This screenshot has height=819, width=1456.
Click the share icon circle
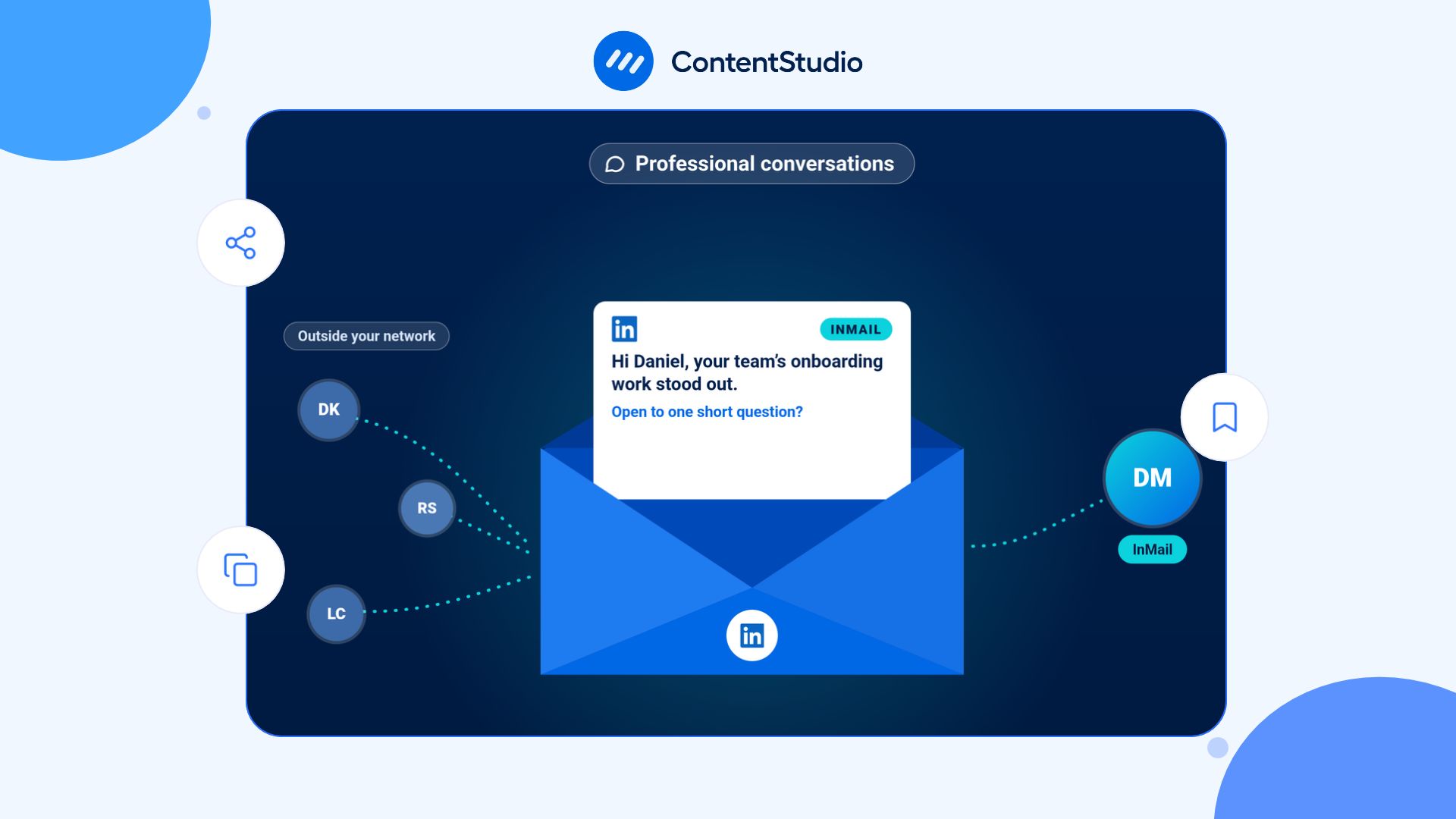point(241,243)
